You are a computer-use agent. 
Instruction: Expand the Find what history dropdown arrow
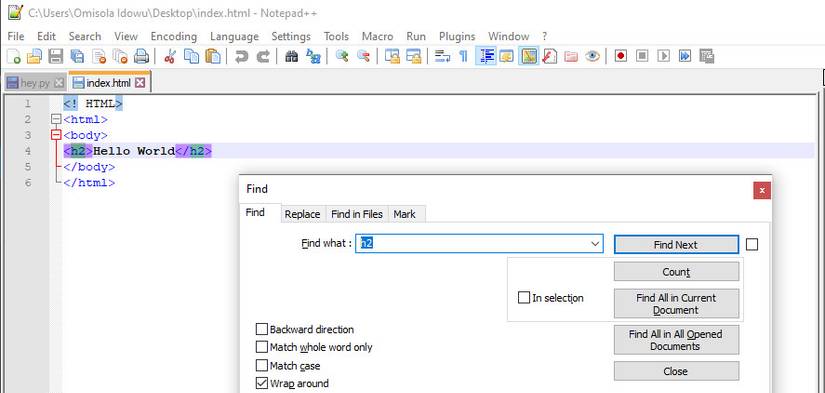click(595, 244)
